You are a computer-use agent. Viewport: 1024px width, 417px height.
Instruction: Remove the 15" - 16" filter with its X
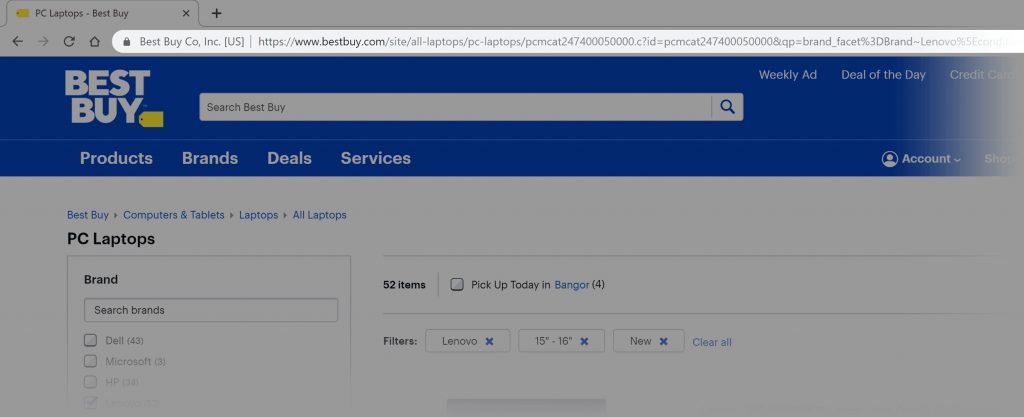pos(584,341)
